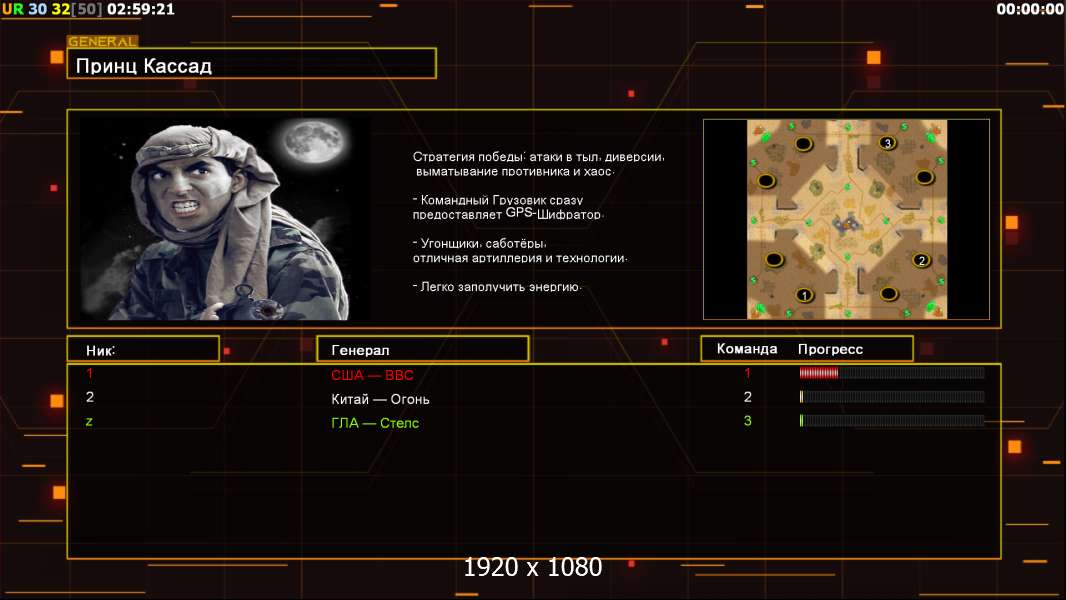Click the UR indicator in the corner

click(13, 9)
